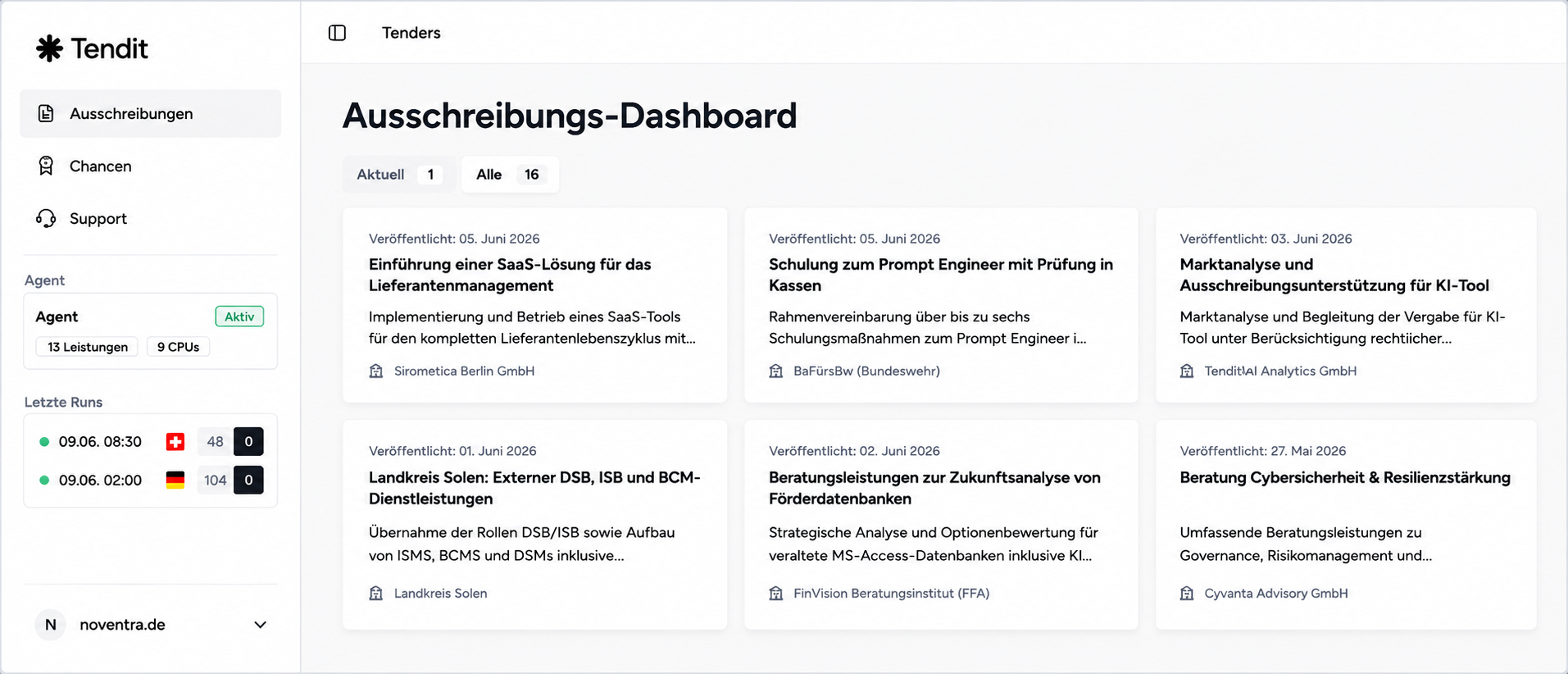Switch to the Aktuell tab

click(x=398, y=175)
